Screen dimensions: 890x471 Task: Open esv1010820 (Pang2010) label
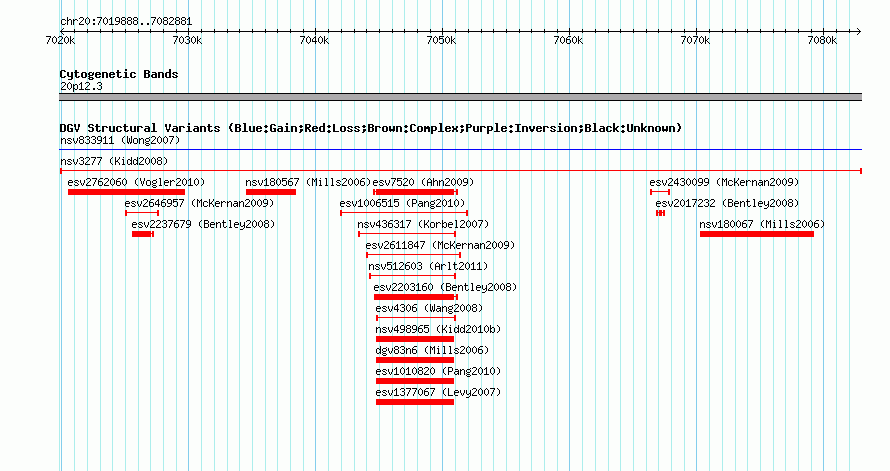(x=438, y=371)
